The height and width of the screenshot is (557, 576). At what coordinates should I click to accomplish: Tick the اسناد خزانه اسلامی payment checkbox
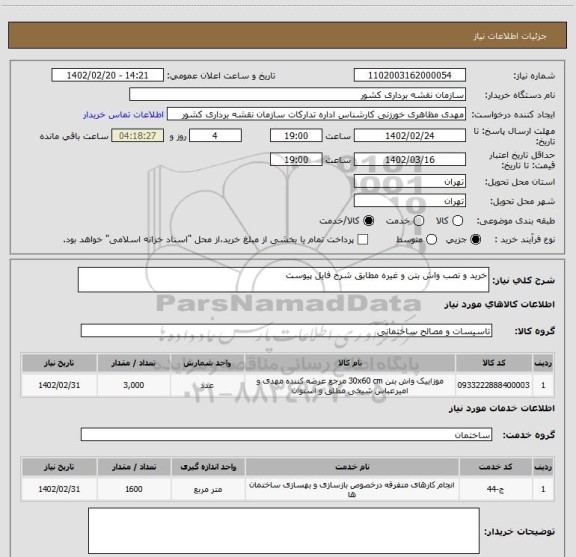click(363, 240)
